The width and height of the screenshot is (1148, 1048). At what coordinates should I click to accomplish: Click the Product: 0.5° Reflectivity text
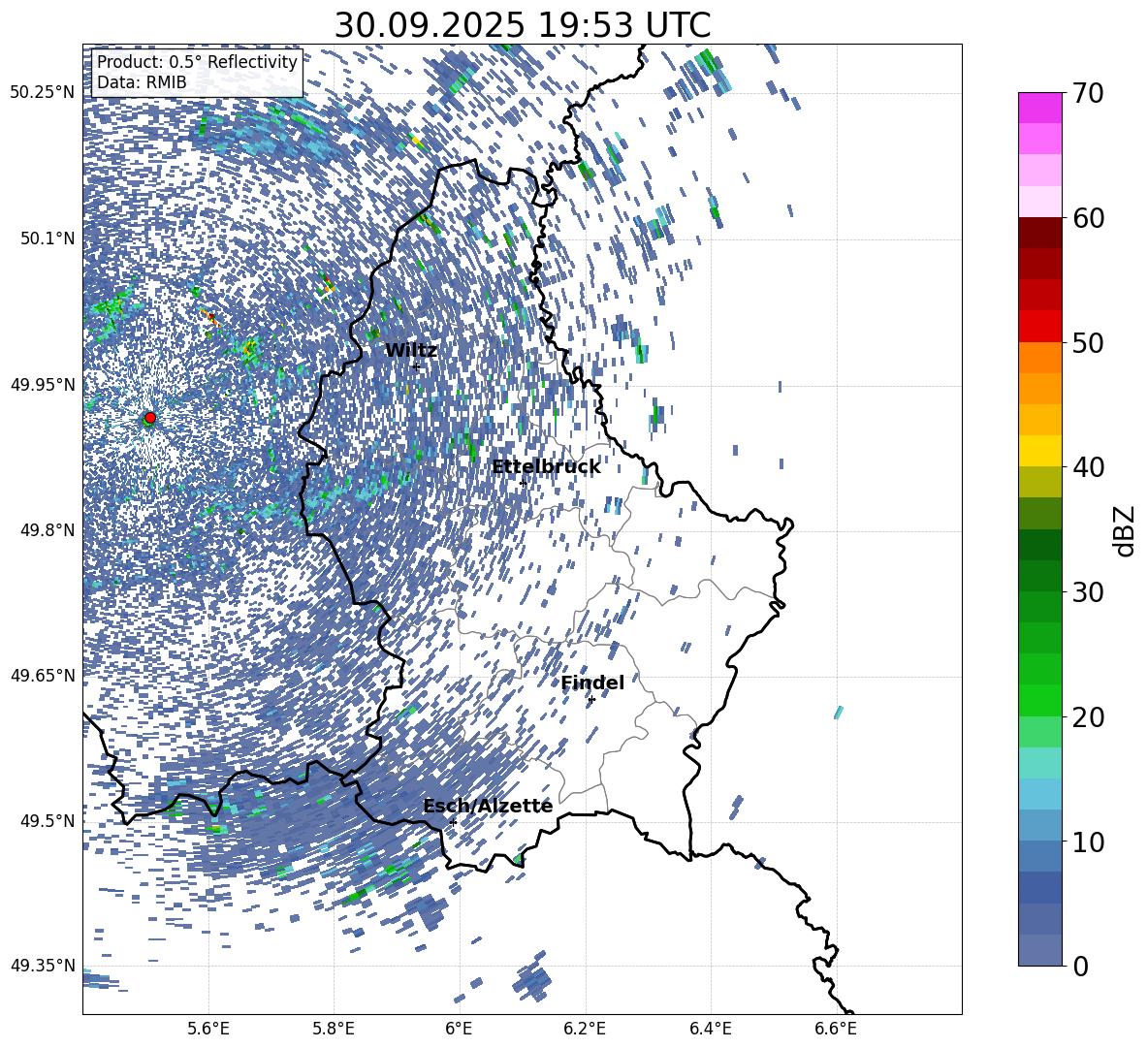pos(197,62)
